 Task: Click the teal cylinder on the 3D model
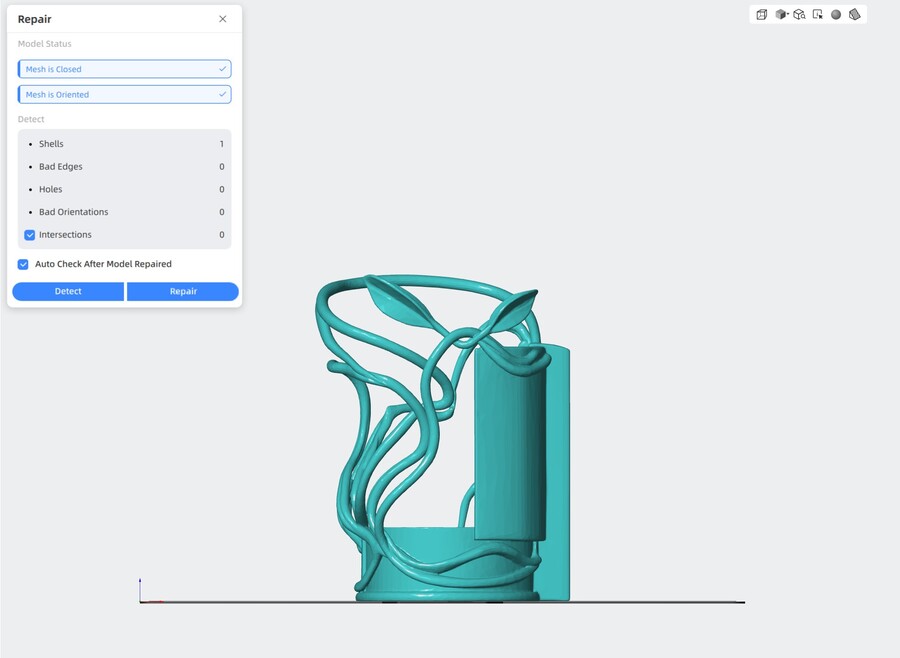[510, 440]
